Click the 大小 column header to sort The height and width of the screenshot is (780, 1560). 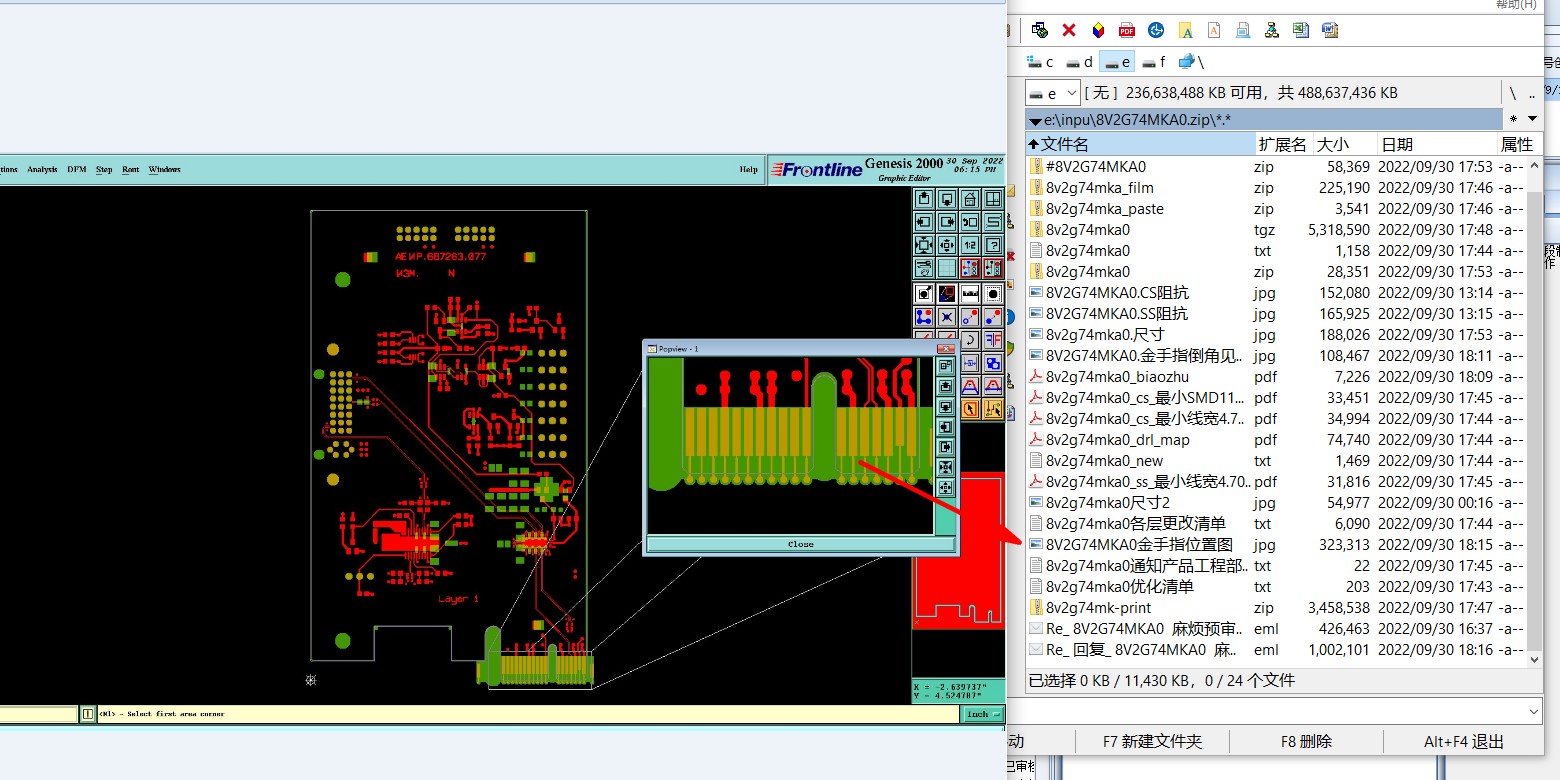pos(1344,144)
